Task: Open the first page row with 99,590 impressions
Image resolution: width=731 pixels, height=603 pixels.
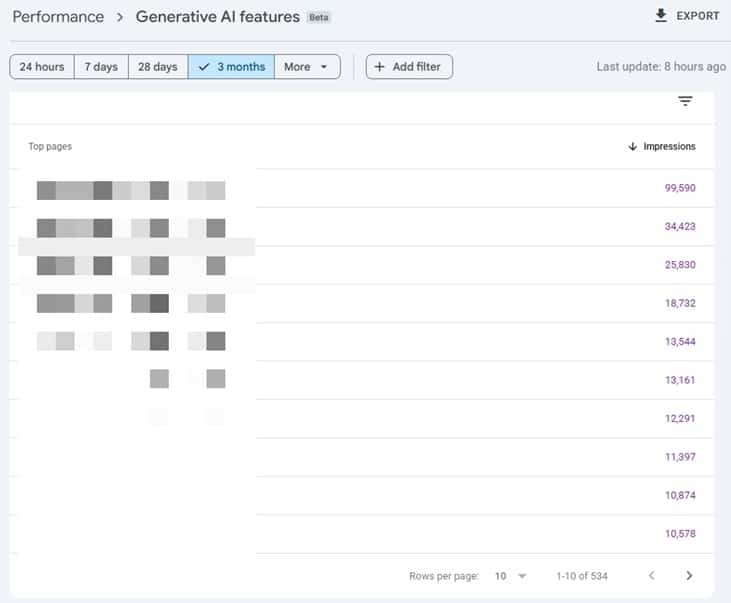Action: pyautogui.click(x=362, y=188)
